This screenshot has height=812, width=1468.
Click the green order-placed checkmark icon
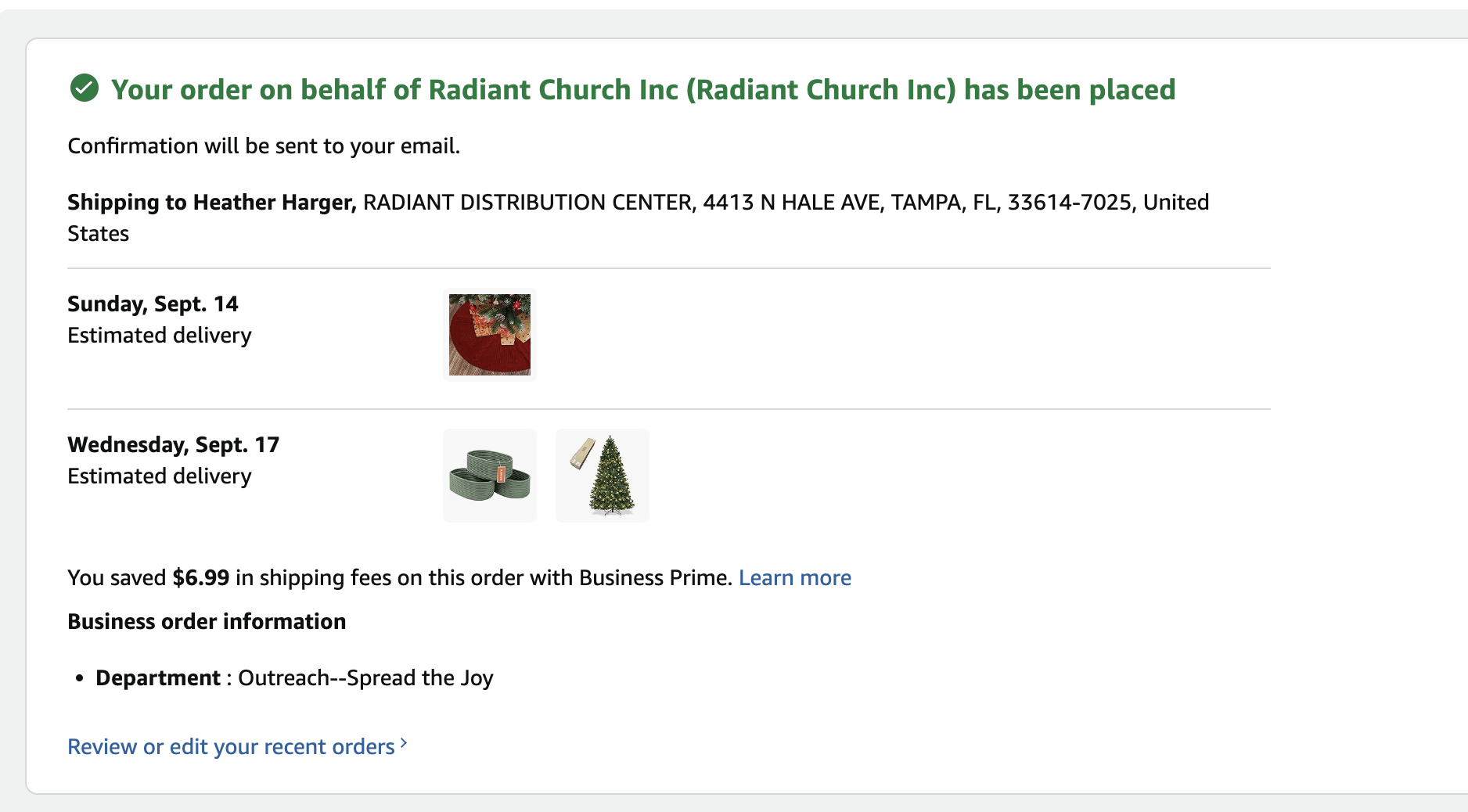coord(85,88)
